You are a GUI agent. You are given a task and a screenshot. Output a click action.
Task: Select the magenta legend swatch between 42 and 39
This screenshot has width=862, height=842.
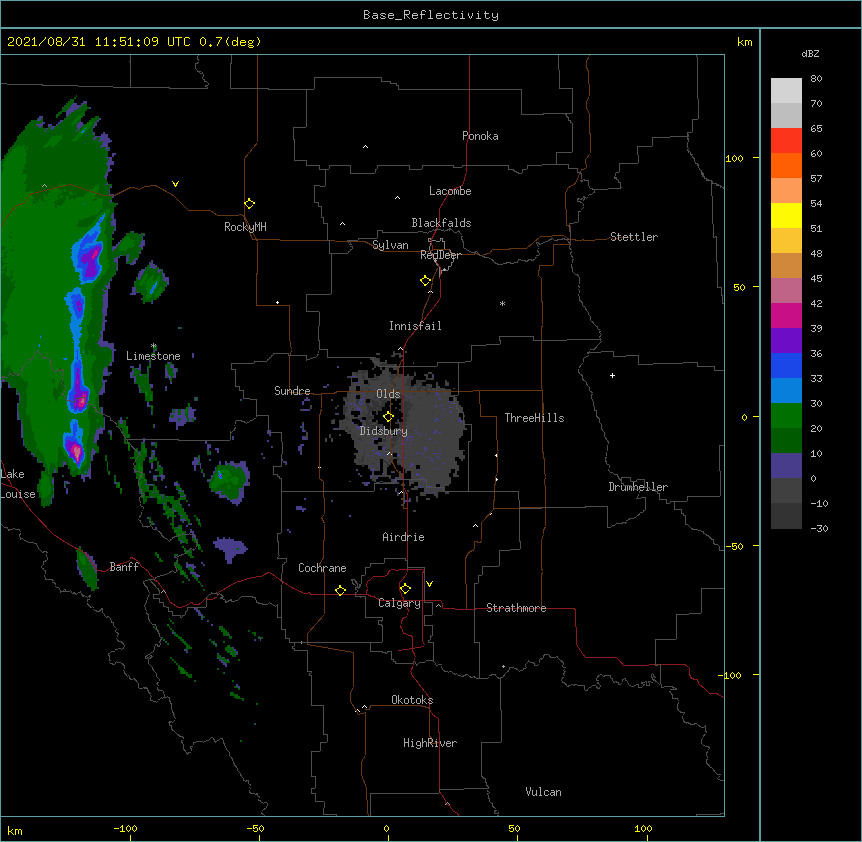tap(786, 316)
